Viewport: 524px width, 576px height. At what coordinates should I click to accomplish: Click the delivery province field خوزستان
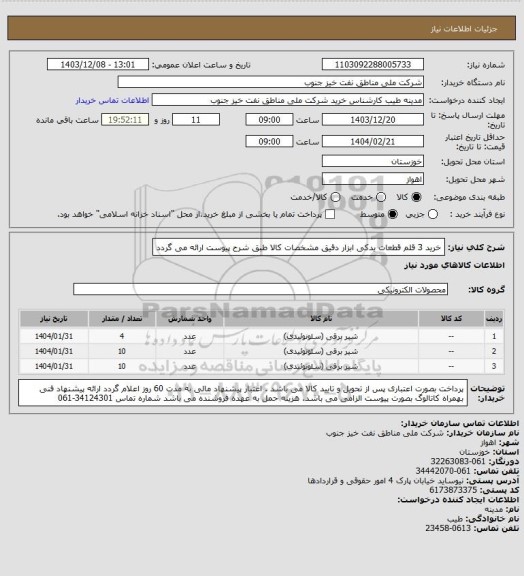(x=373, y=161)
